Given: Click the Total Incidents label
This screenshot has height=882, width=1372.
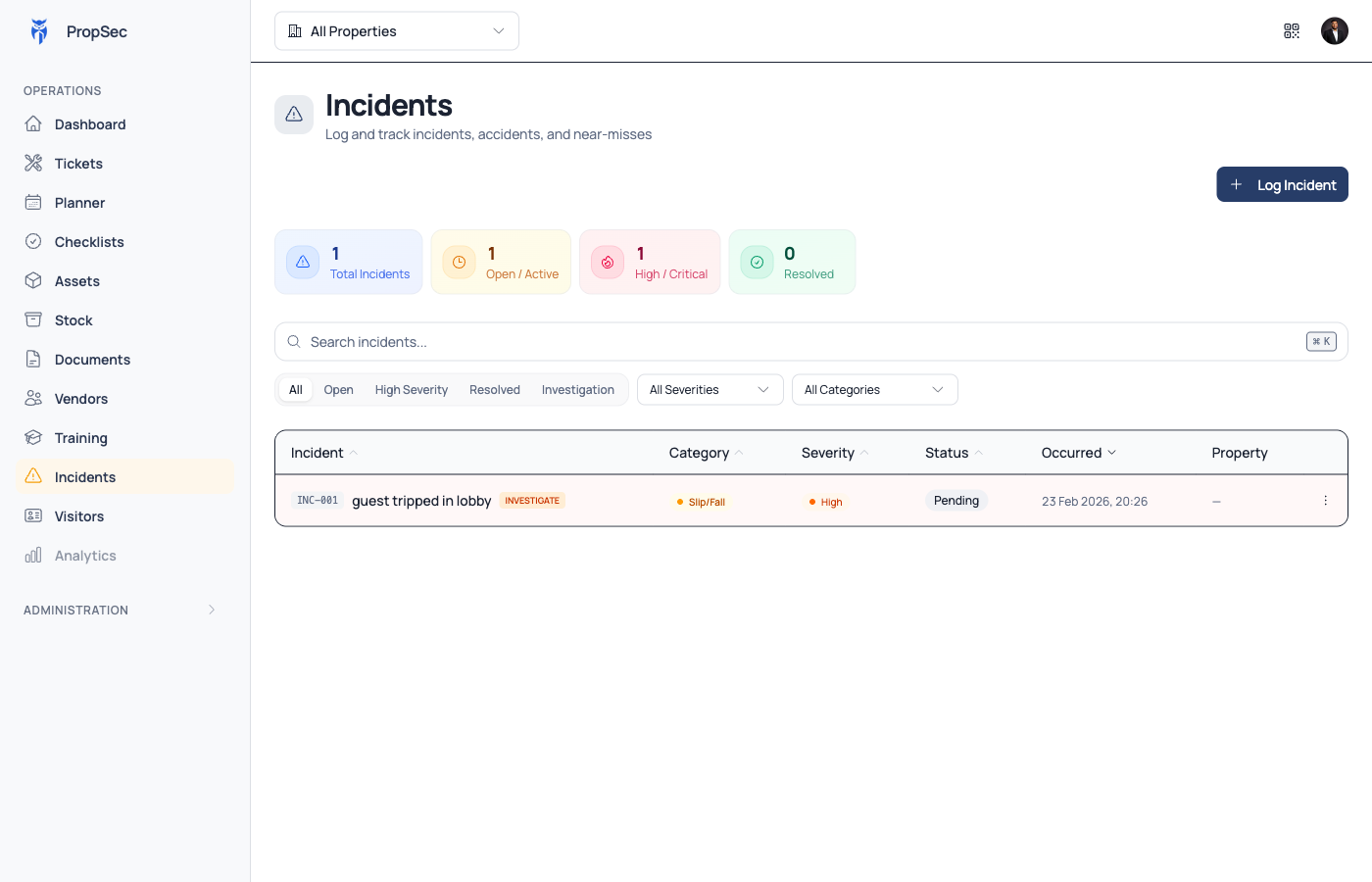Looking at the screenshot, I should tap(369, 274).
